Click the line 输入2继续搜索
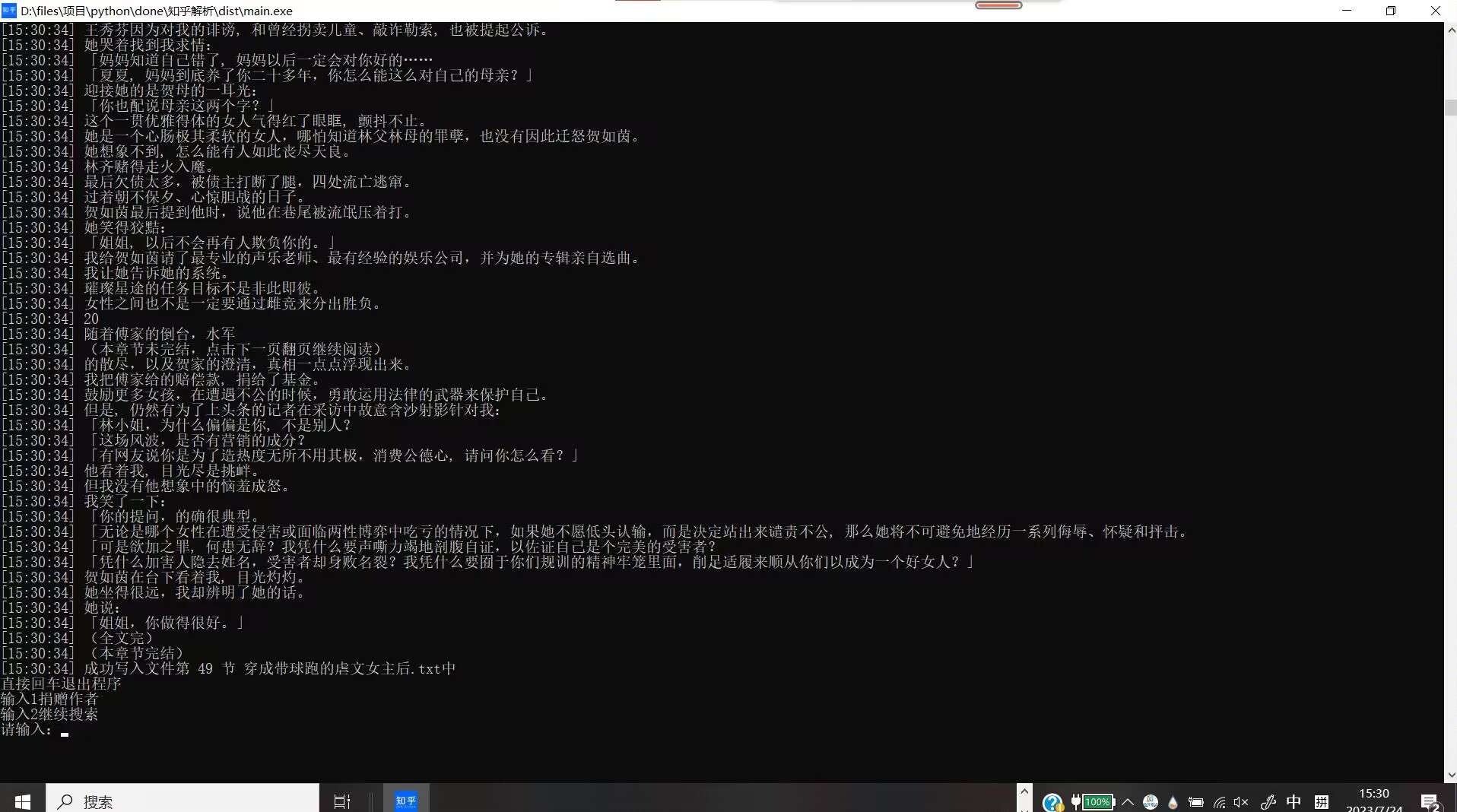Viewport: 1457px width, 812px height. click(x=49, y=714)
